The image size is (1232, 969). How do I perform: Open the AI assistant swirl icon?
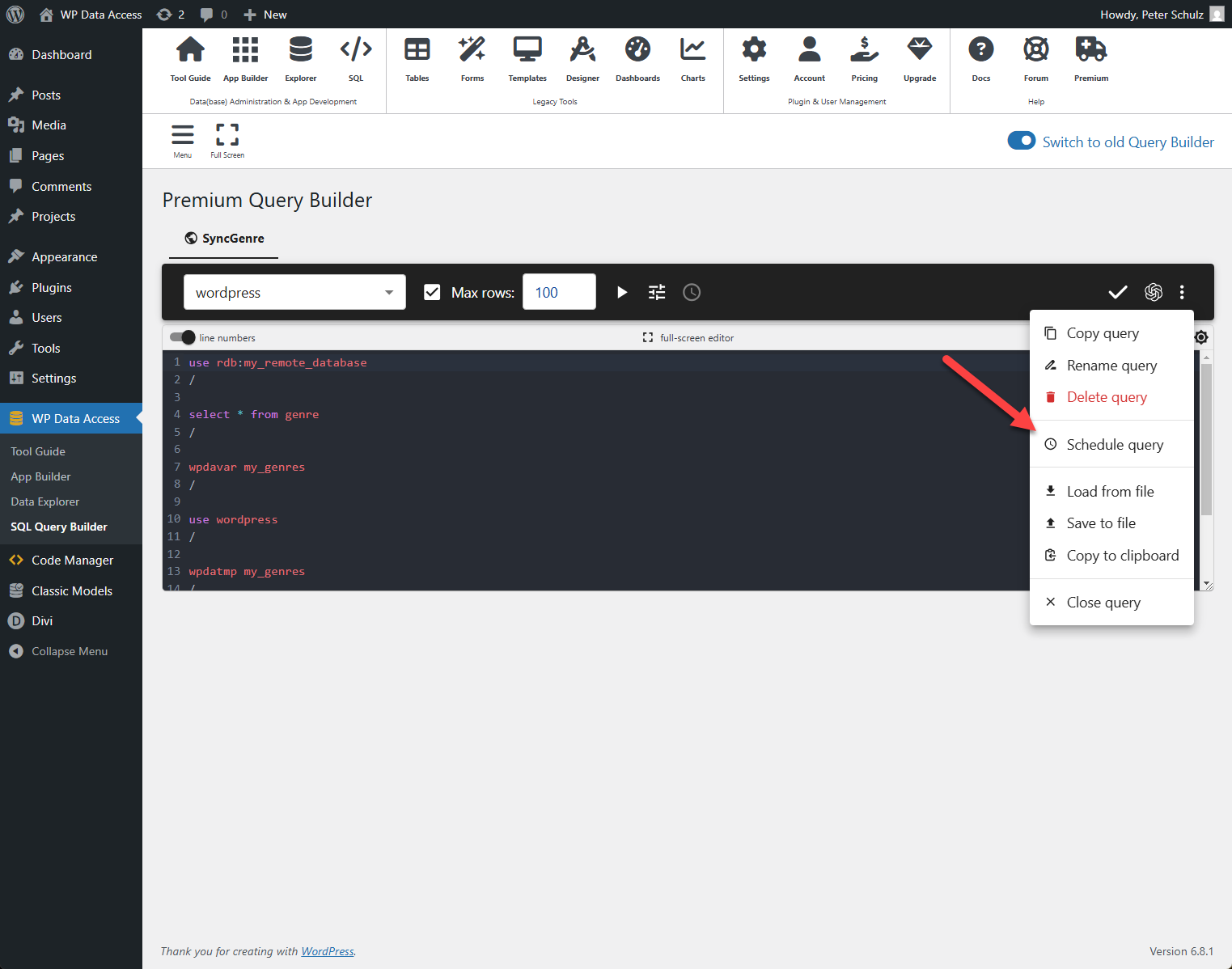point(1154,292)
